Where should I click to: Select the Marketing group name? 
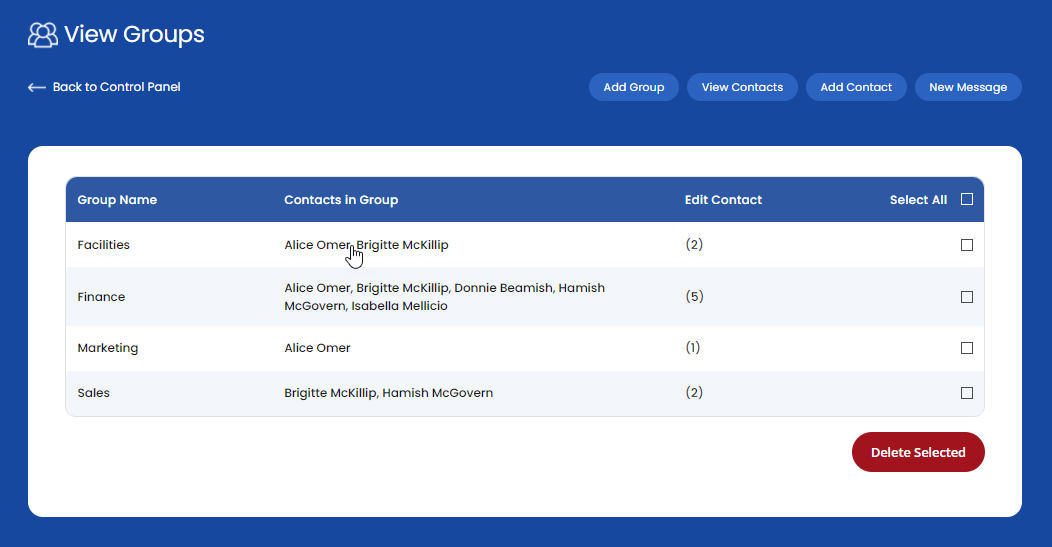click(x=108, y=348)
